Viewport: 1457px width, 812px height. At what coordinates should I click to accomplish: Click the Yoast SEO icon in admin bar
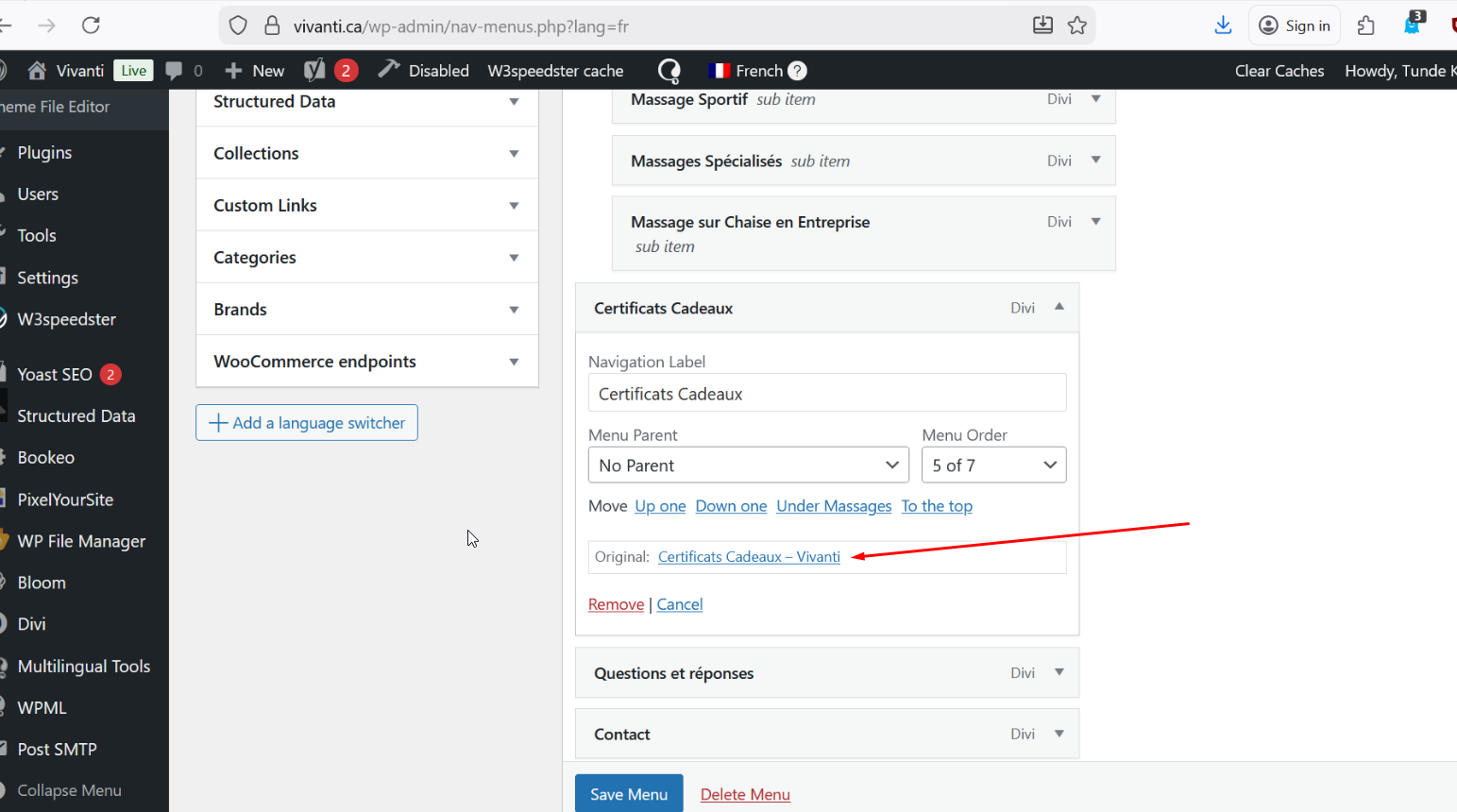314,70
